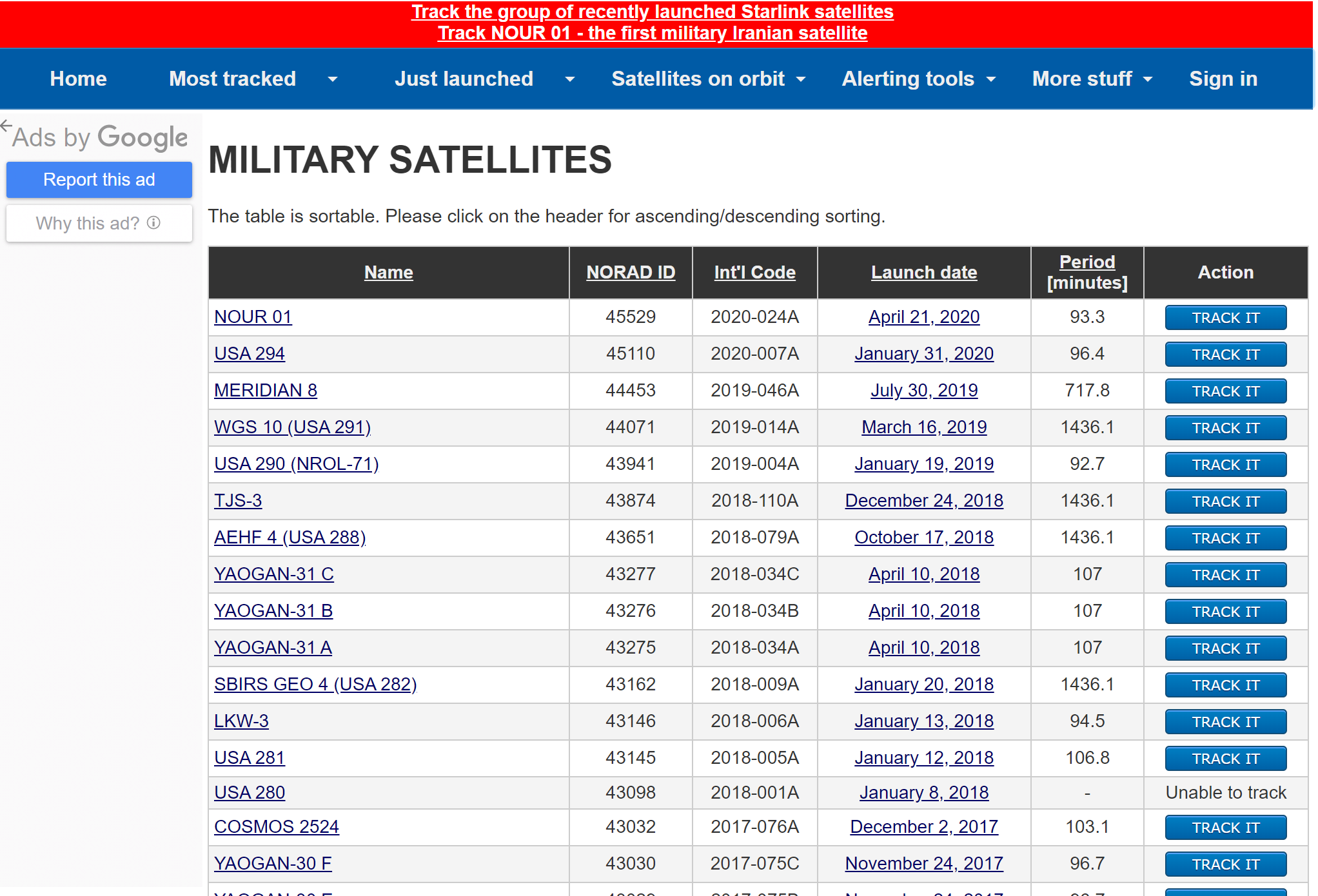Expand the Most tracked dropdown arrow
1318x896 pixels.
pyautogui.click(x=333, y=79)
